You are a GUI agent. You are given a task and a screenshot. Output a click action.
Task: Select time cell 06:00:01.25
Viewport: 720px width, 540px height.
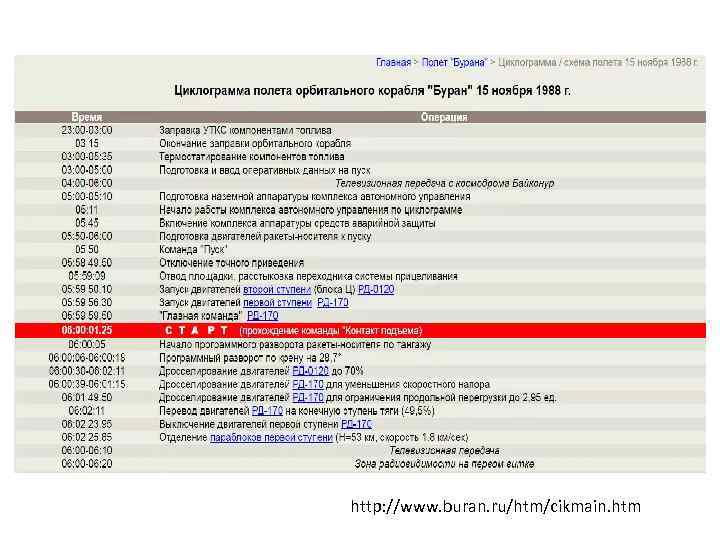(x=87, y=331)
